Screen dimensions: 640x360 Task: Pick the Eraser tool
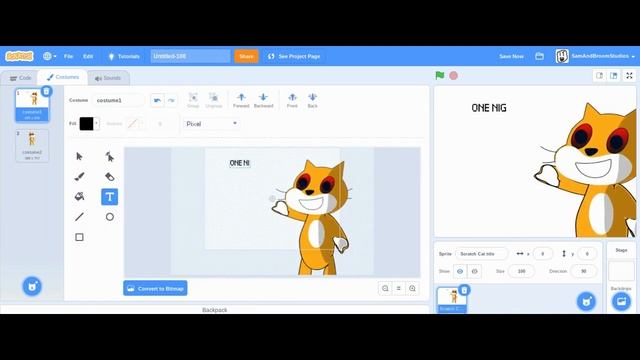(x=109, y=176)
